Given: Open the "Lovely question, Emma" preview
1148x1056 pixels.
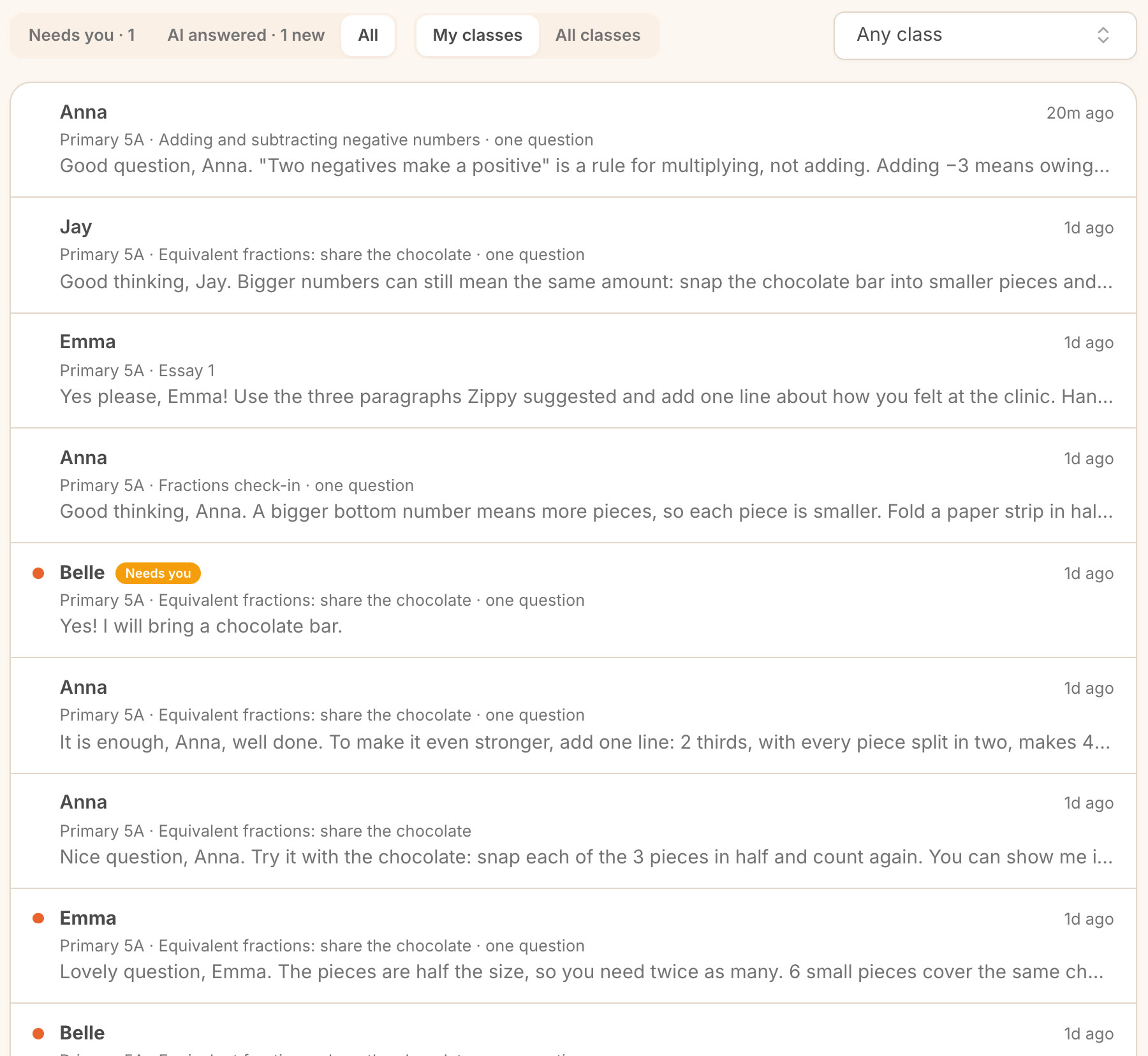Looking at the screenshot, I should pyautogui.click(x=582, y=972).
